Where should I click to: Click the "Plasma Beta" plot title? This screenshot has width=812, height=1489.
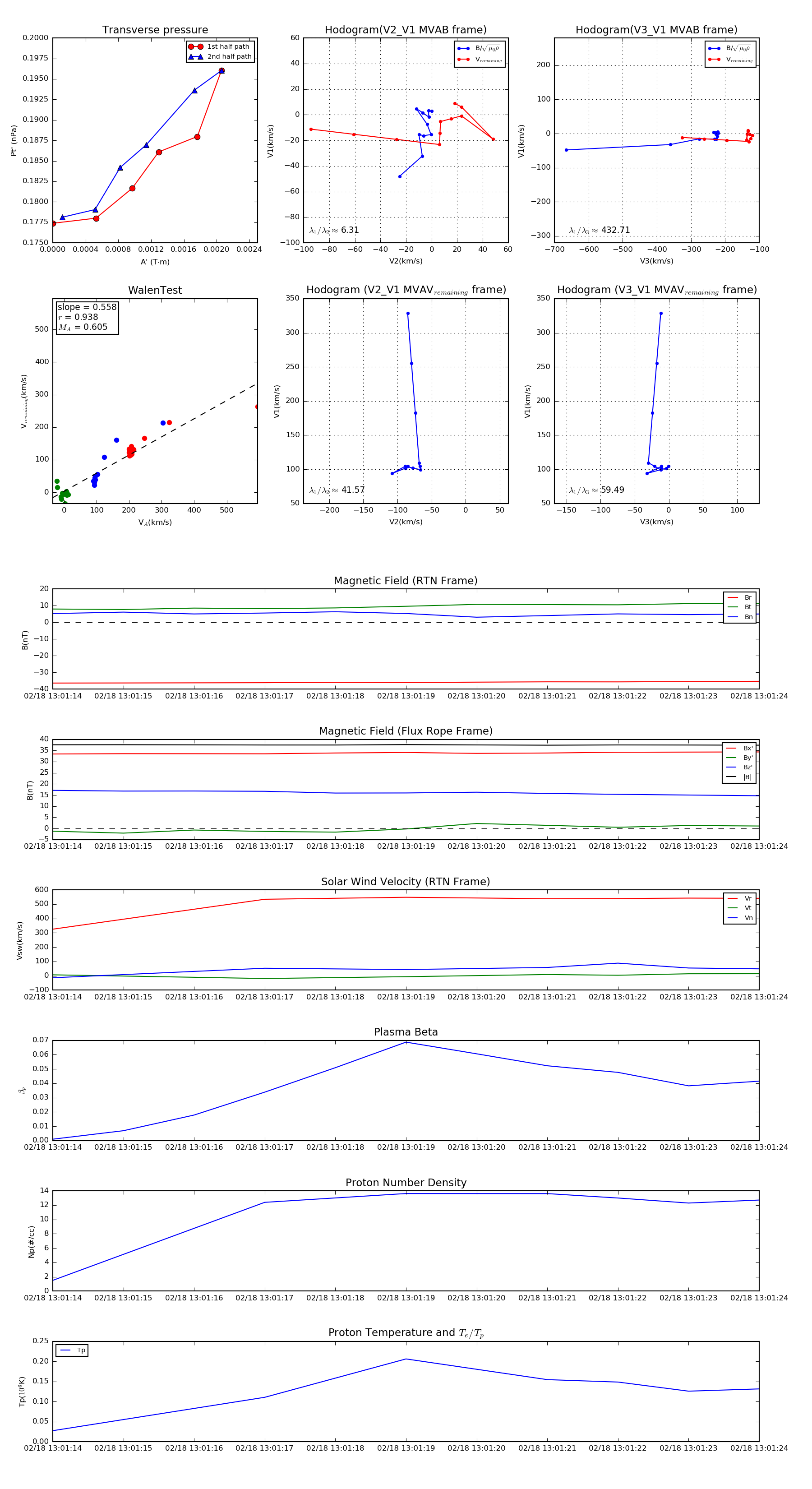(x=406, y=1032)
